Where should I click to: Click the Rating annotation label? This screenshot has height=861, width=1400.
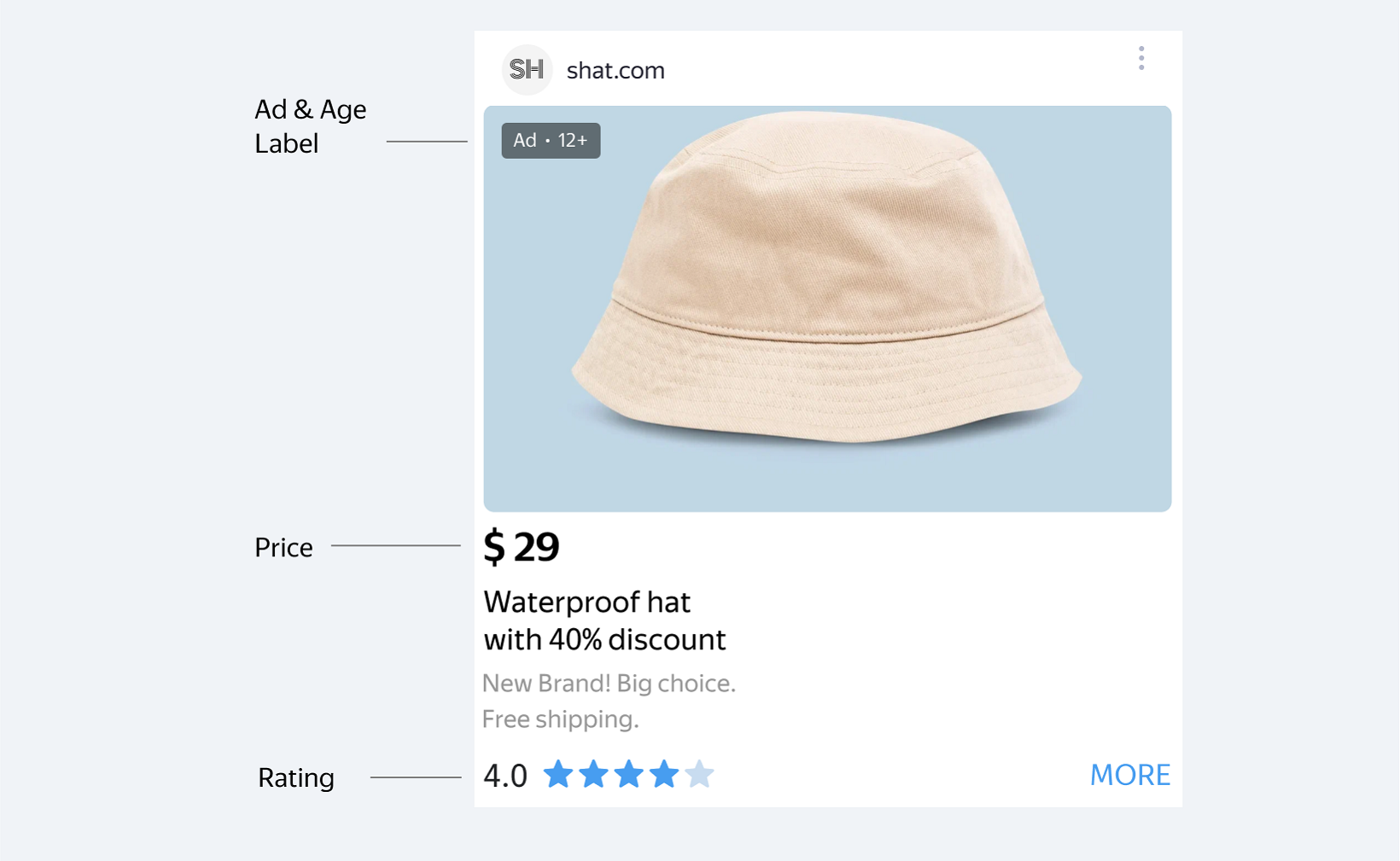[295, 778]
